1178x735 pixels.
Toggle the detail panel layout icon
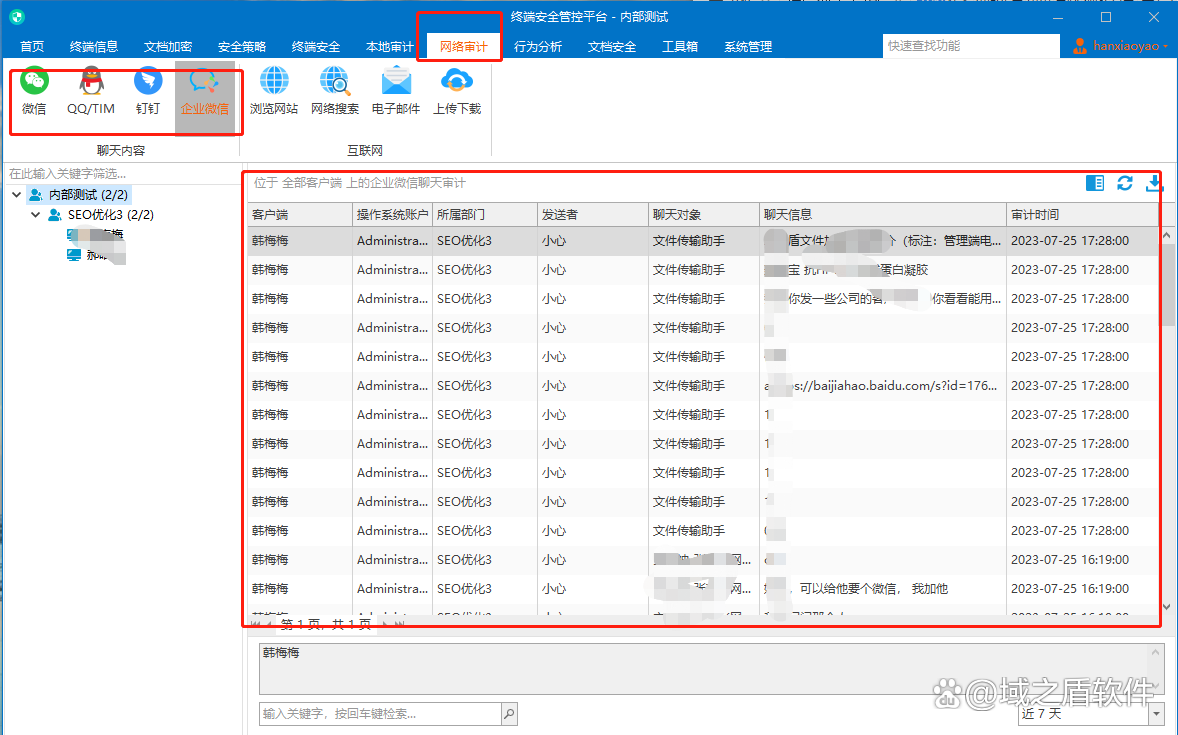point(1095,183)
